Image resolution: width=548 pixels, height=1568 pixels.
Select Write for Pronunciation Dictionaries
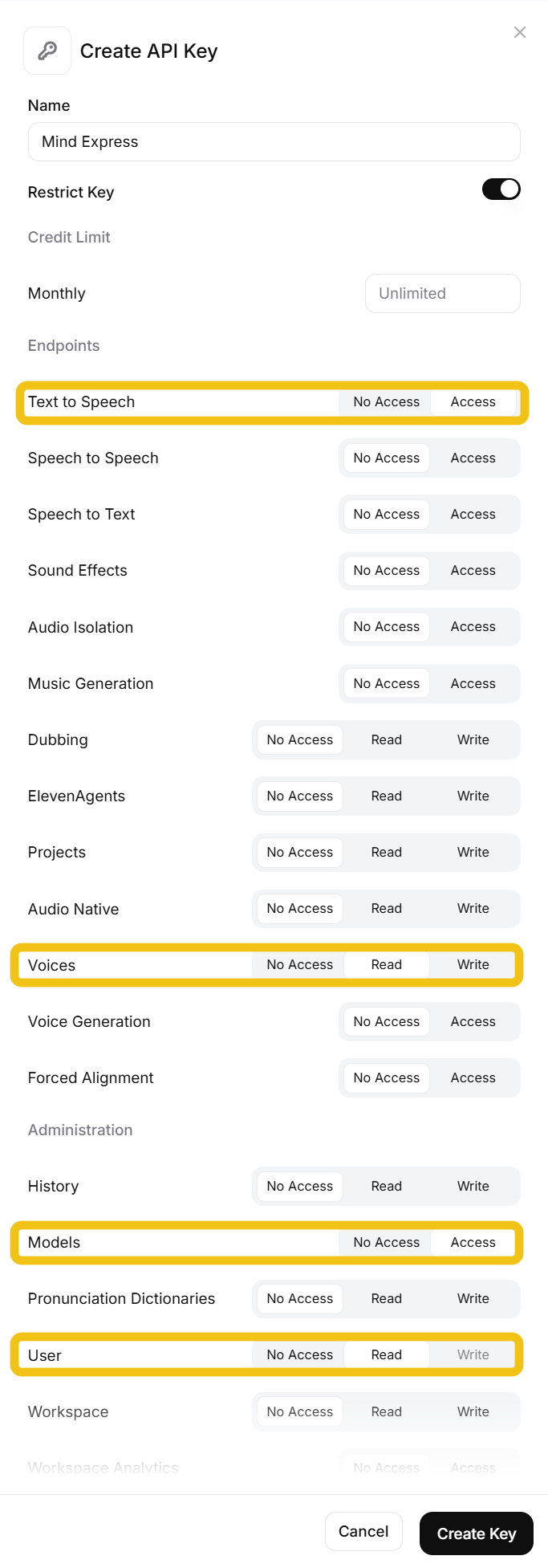(x=473, y=1299)
